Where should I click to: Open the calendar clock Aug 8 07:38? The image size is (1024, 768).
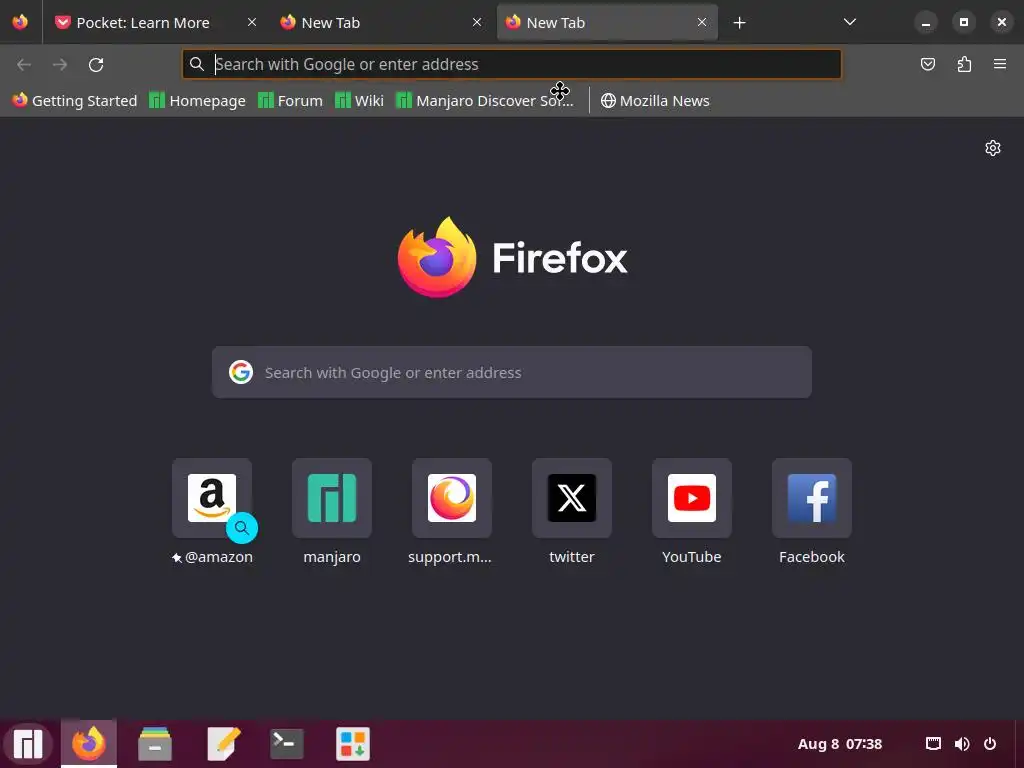point(840,744)
